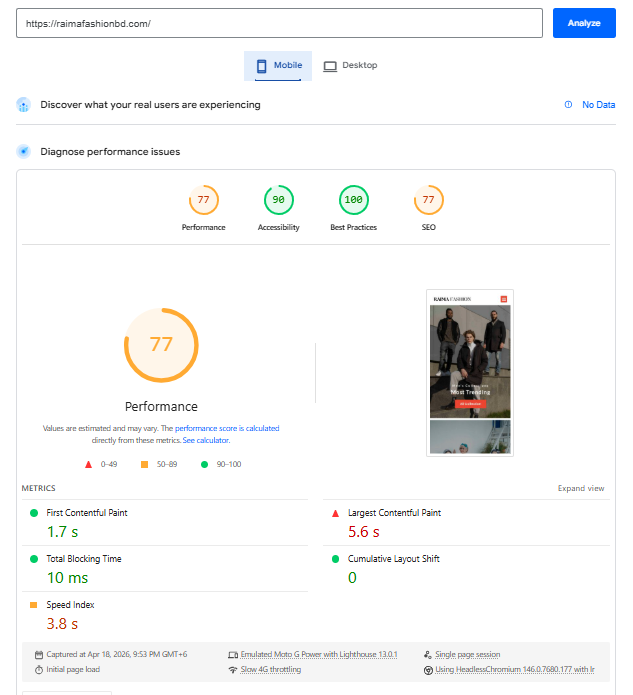The height and width of the screenshot is (695, 633).
Task: Click the Analyze button
Action: pos(584,23)
